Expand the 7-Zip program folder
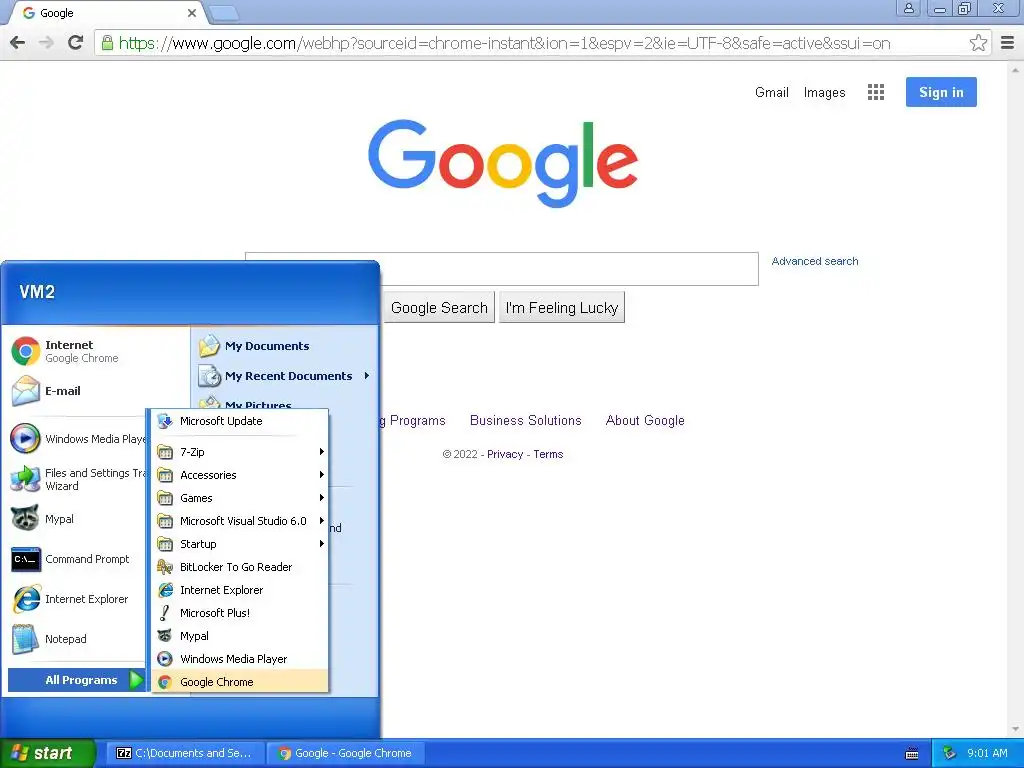The height and width of the screenshot is (768, 1024). pyautogui.click(x=240, y=452)
